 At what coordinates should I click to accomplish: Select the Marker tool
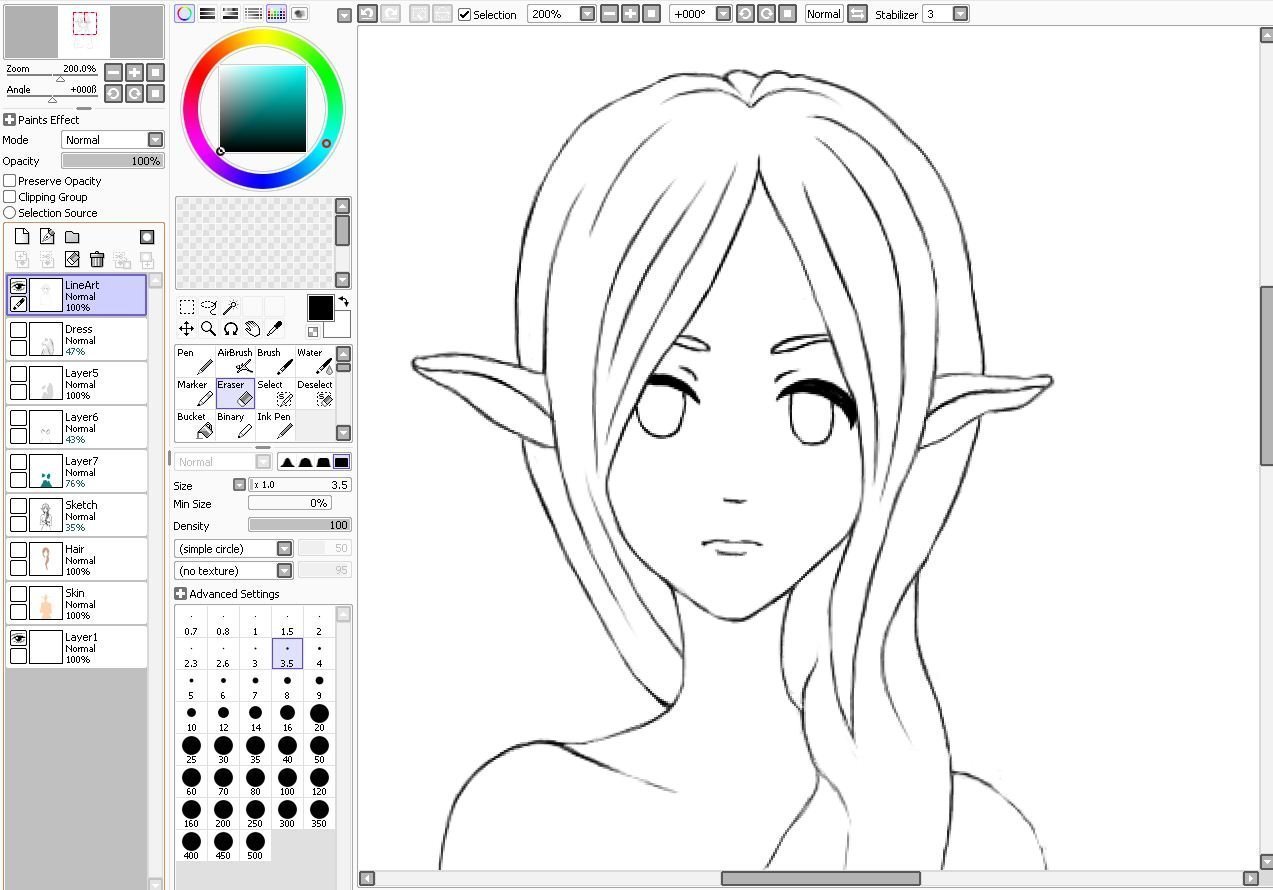pos(195,392)
